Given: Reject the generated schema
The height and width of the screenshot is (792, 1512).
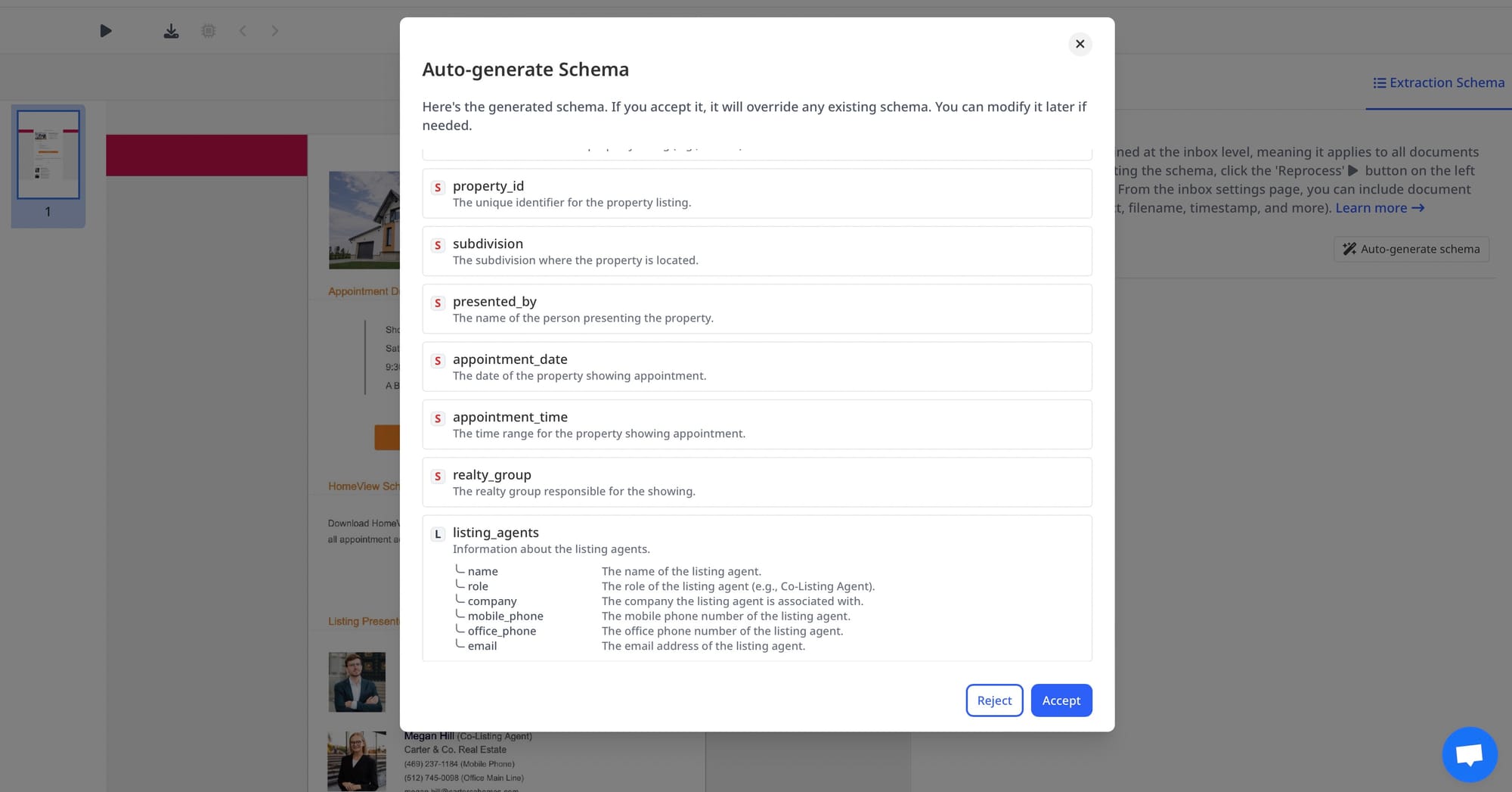Looking at the screenshot, I should 994,700.
